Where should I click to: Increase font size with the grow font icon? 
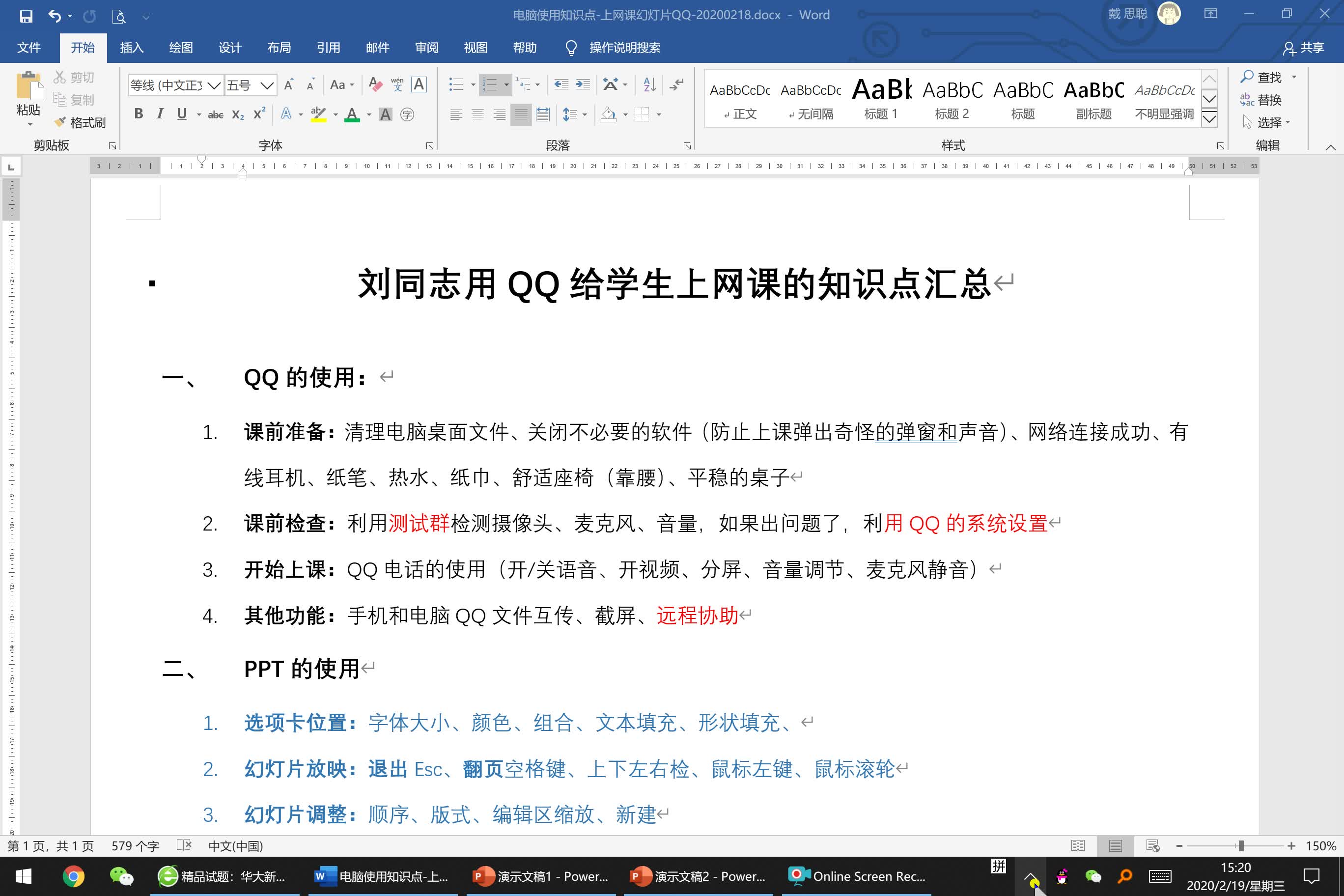click(289, 85)
